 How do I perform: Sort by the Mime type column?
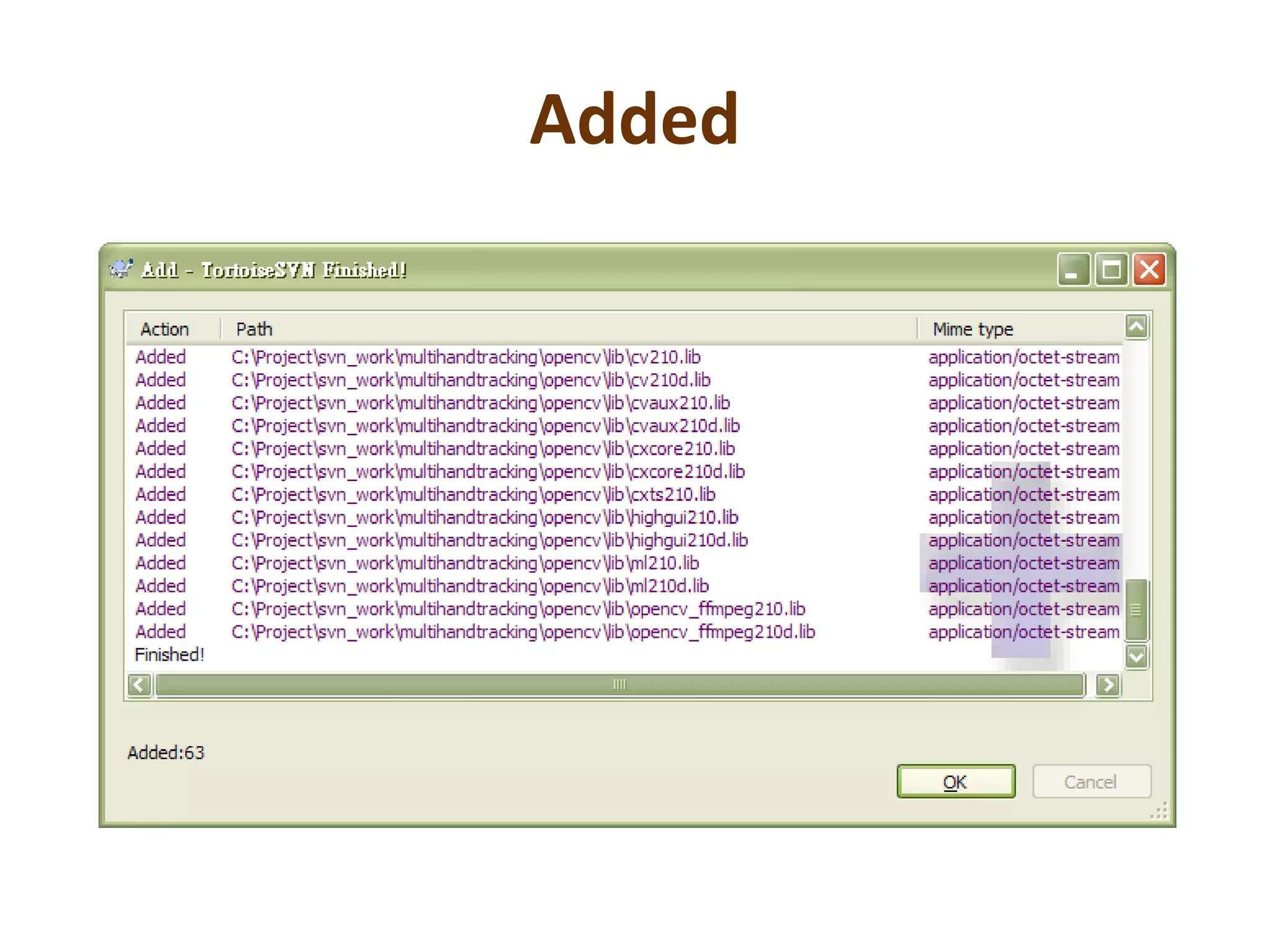click(972, 329)
